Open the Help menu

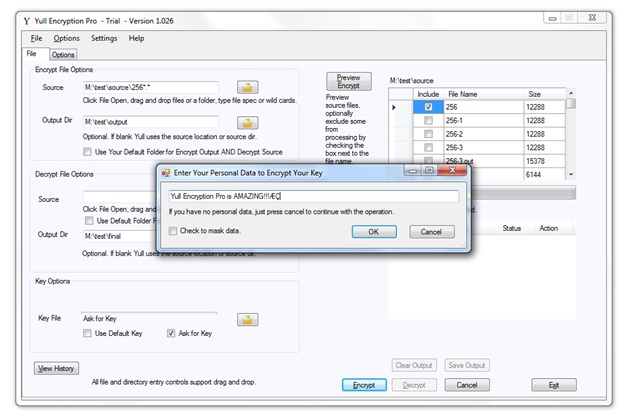tap(136, 38)
